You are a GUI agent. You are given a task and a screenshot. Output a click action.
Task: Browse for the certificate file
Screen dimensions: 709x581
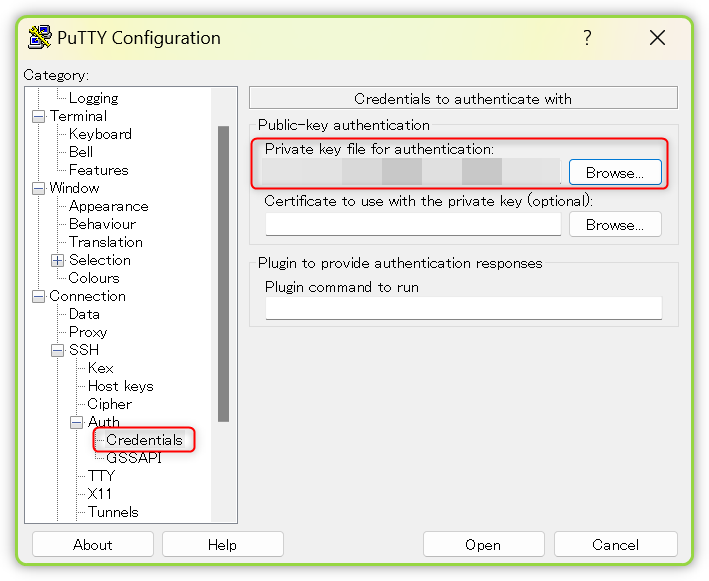615,224
